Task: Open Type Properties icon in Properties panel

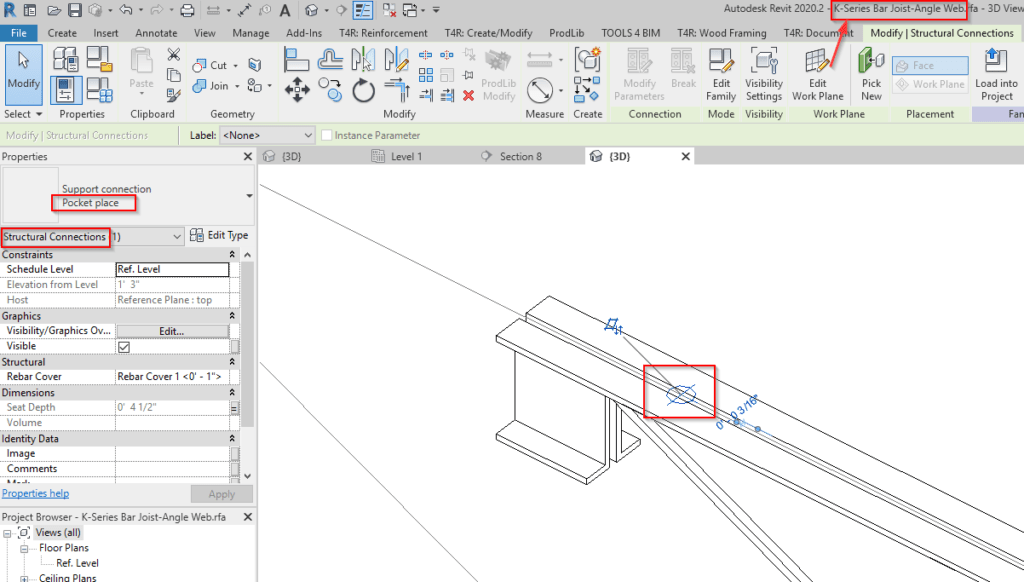Action: pos(65,60)
